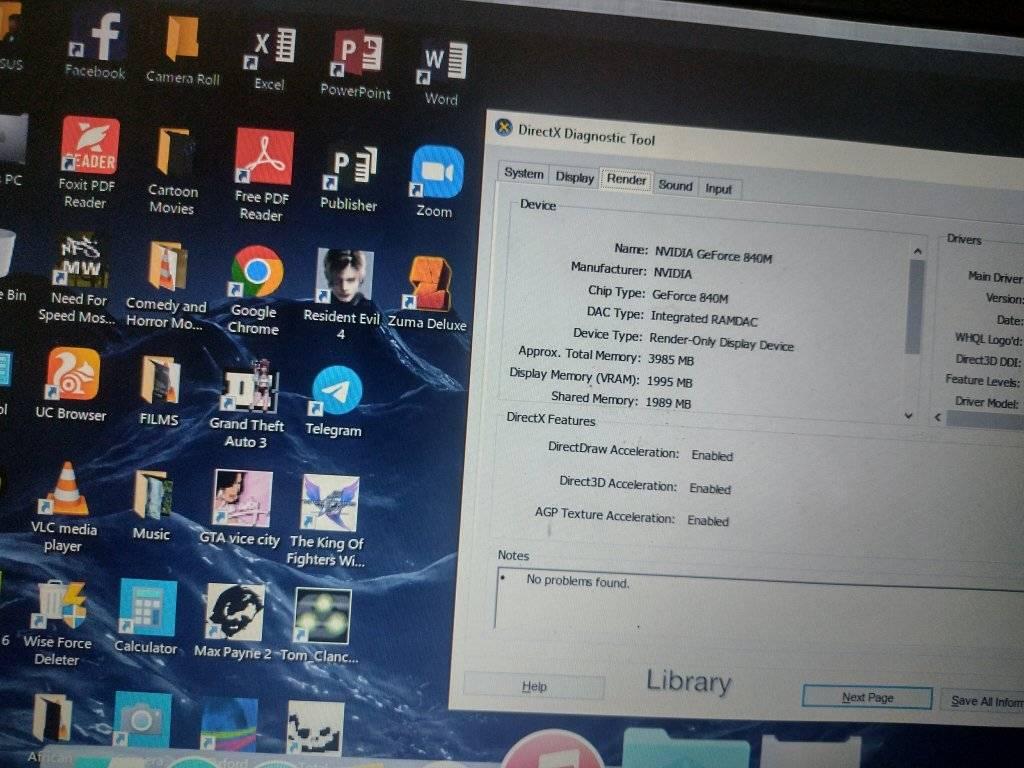
Task: Click the Next Page button
Action: [867, 697]
